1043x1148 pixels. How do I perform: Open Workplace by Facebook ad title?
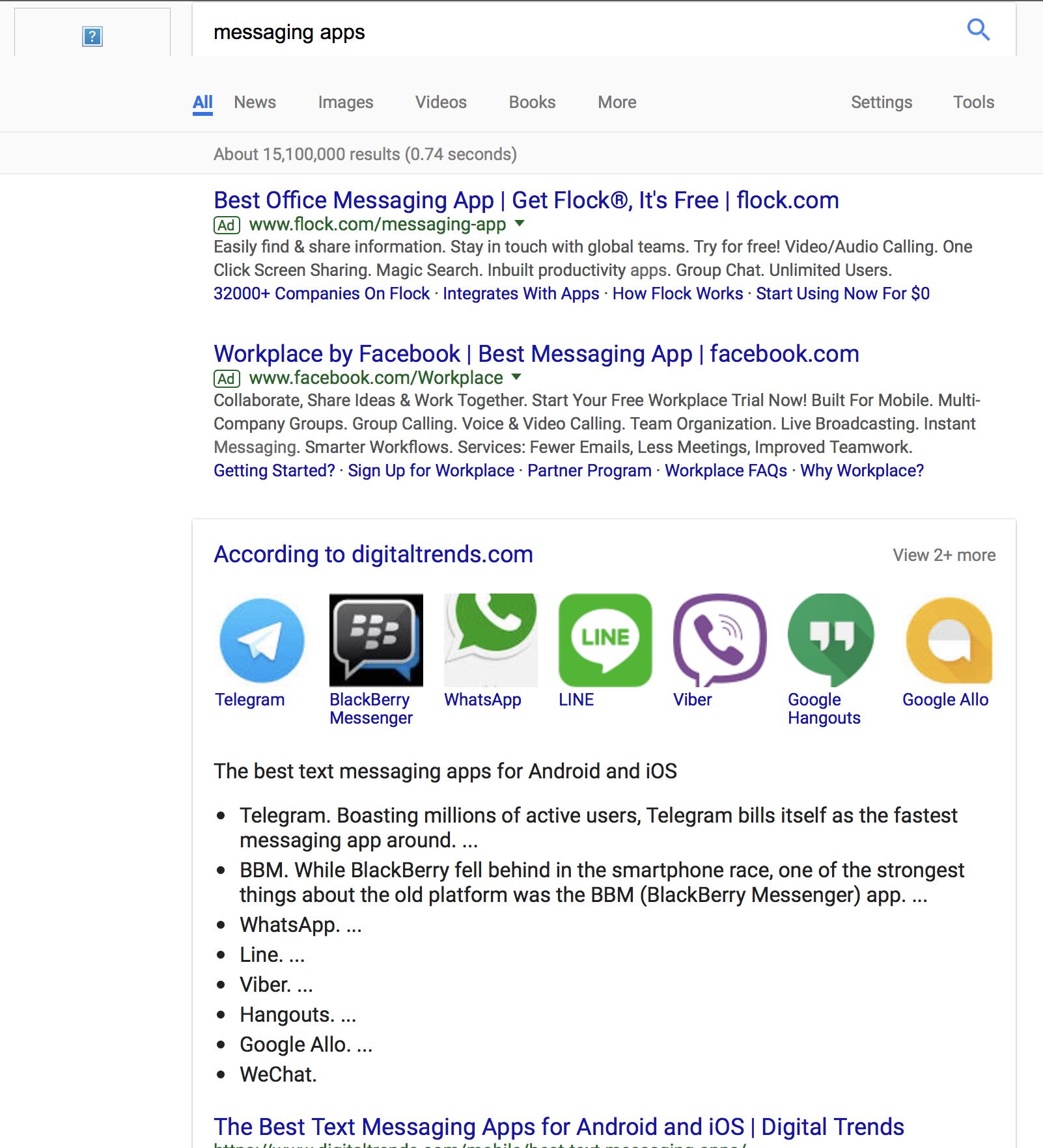click(x=536, y=354)
